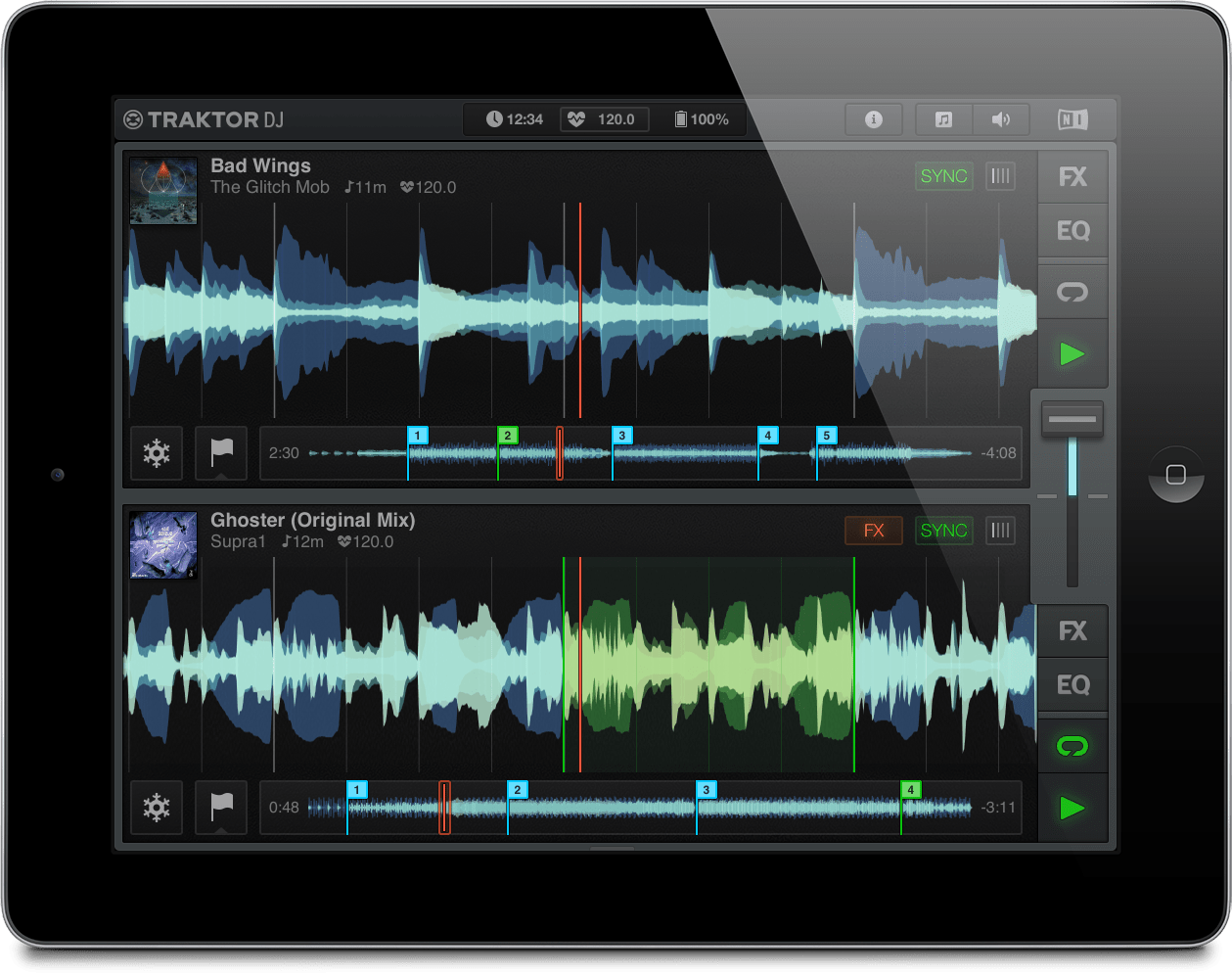Viewport: 1232px width, 975px height.
Task: Open EQ panel for upper deck
Action: [1072, 231]
